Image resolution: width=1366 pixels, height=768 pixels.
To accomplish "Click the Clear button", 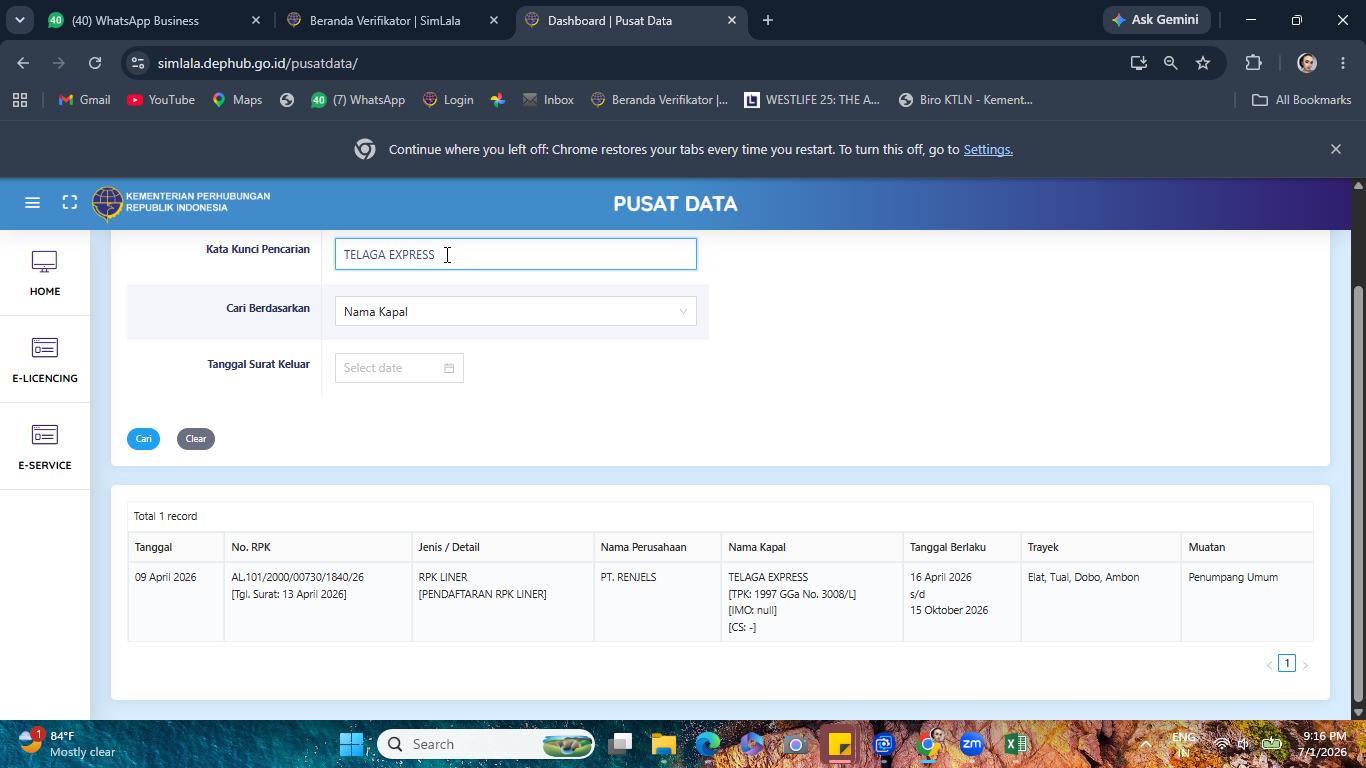I will tap(196, 439).
